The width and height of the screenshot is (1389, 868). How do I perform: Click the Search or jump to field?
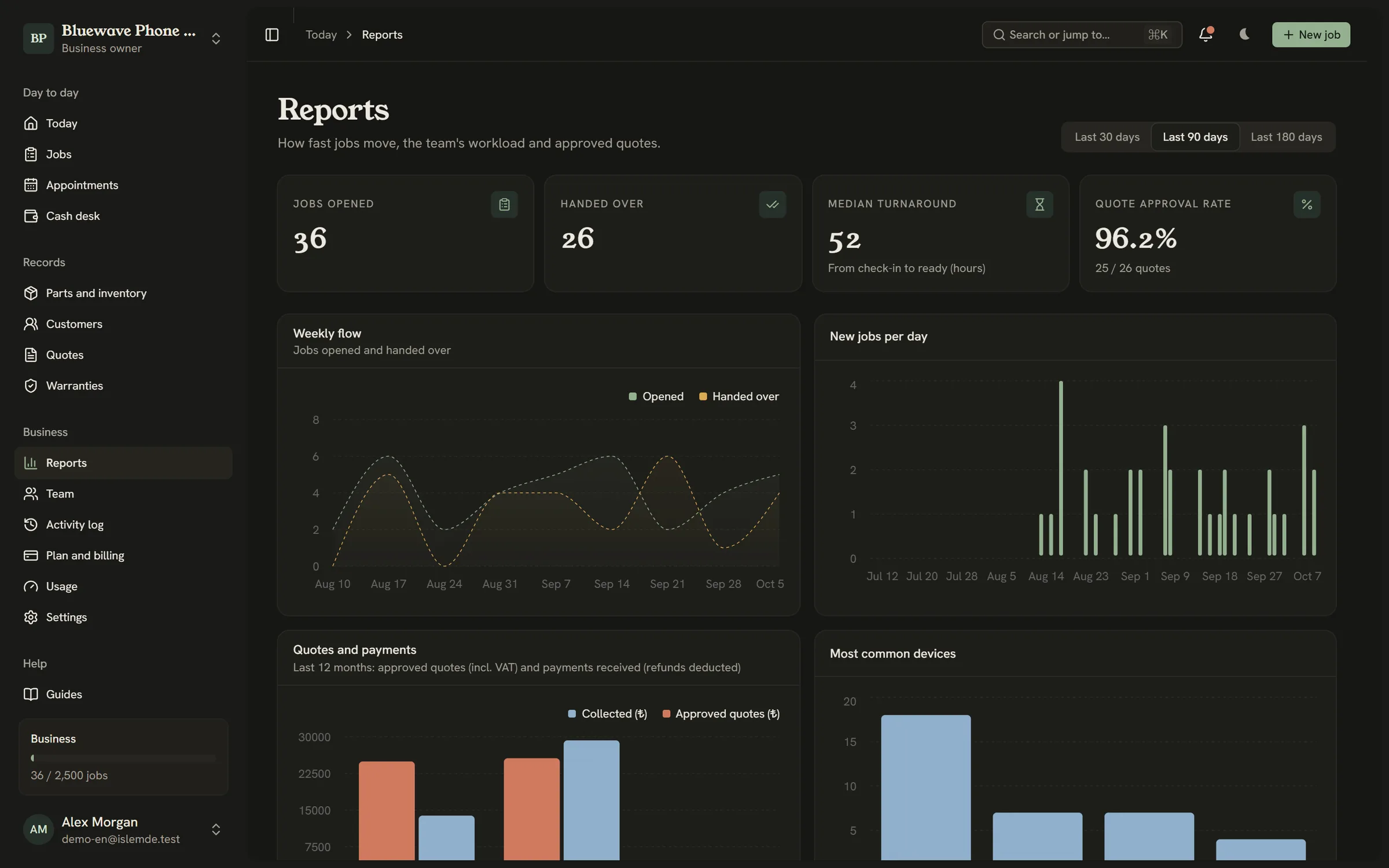(x=1082, y=35)
